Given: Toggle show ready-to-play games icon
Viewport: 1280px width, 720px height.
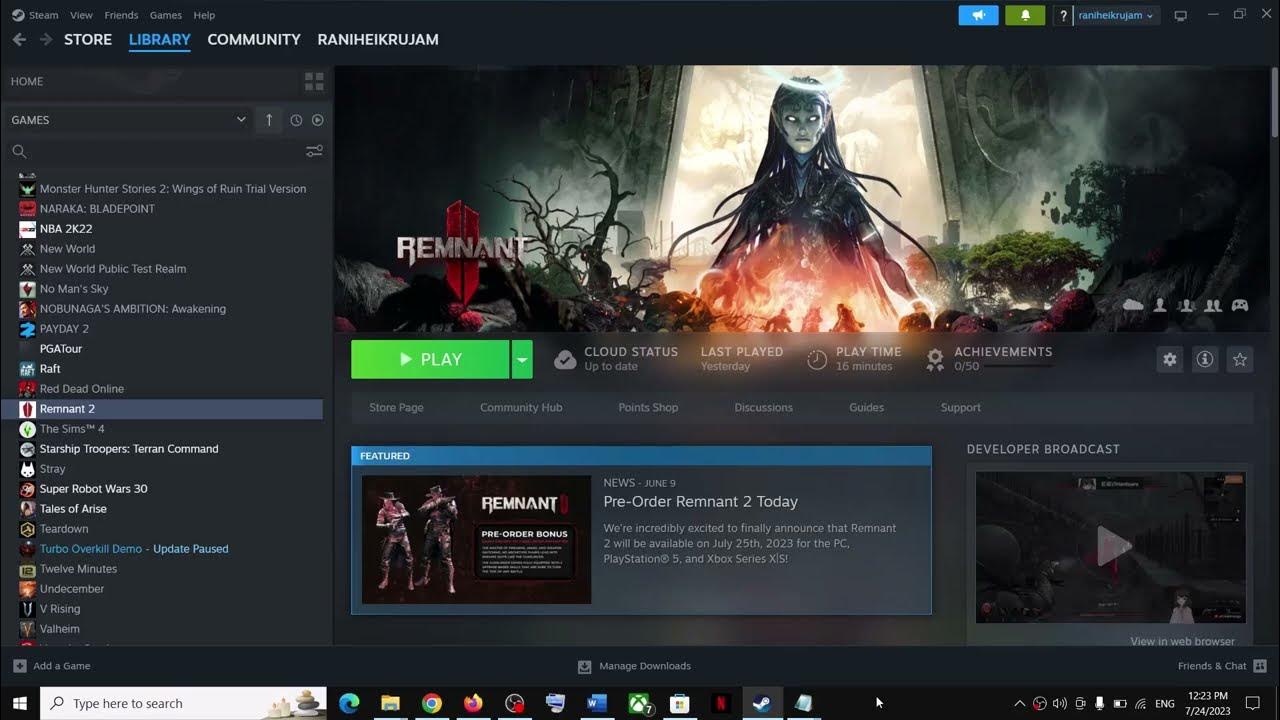Looking at the screenshot, I should 317,120.
